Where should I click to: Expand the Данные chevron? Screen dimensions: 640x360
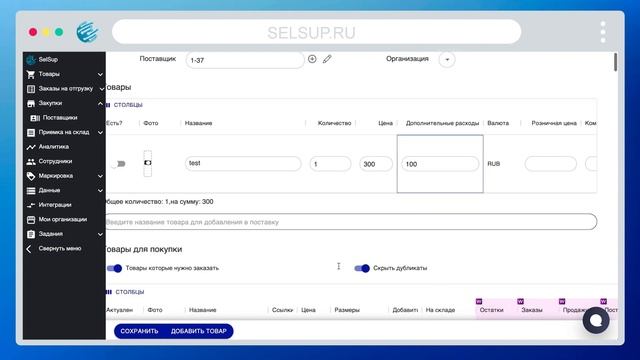[x=100, y=191]
